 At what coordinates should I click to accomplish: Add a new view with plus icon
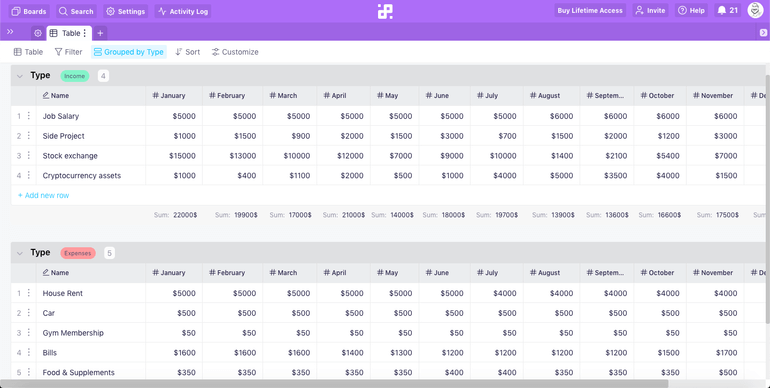100,33
